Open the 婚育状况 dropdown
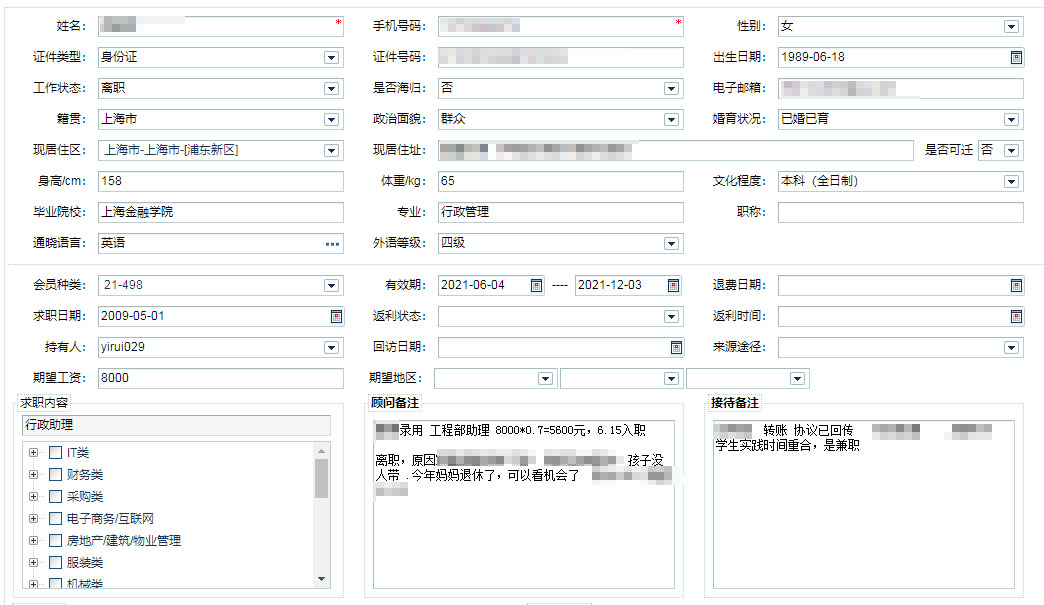1044x605 pixels. coord(1011,119)
